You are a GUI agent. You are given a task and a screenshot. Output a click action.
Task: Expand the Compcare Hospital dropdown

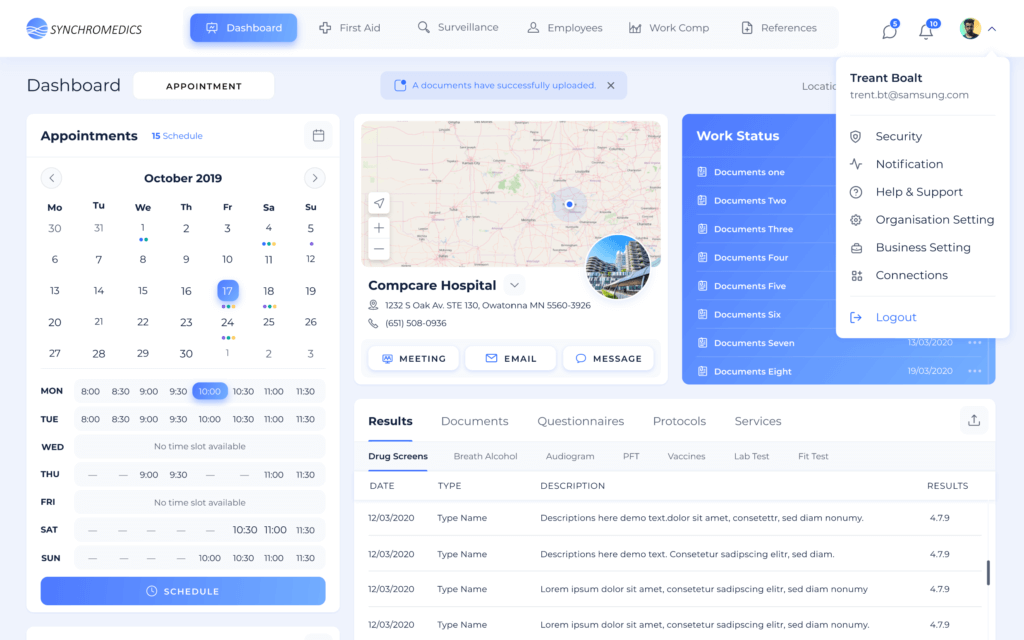click(x=514, y=285)
